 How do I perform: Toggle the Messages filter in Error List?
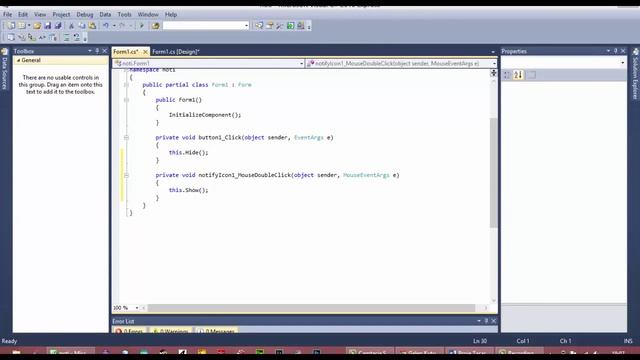tap(216, 331)
